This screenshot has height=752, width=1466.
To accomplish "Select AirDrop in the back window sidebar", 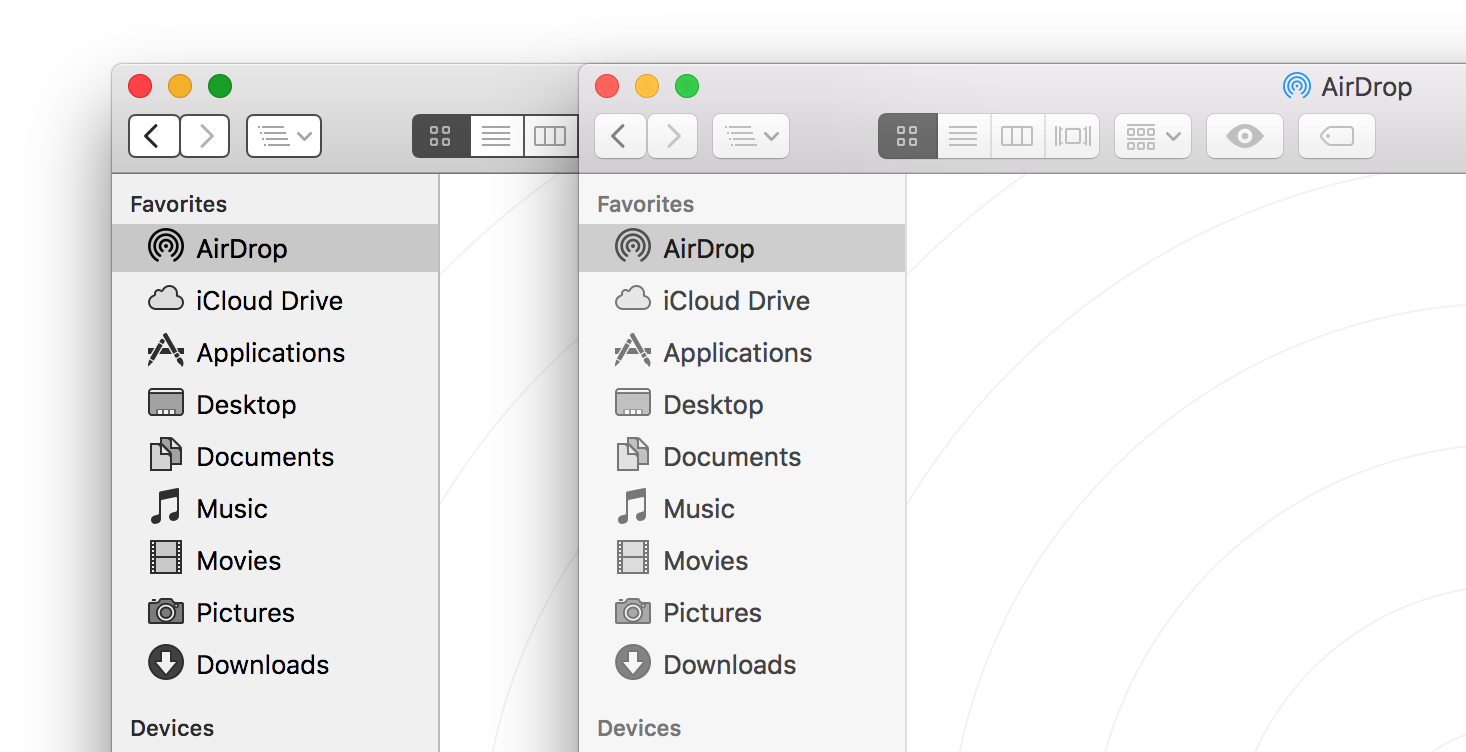I will [x=275, y=248].
